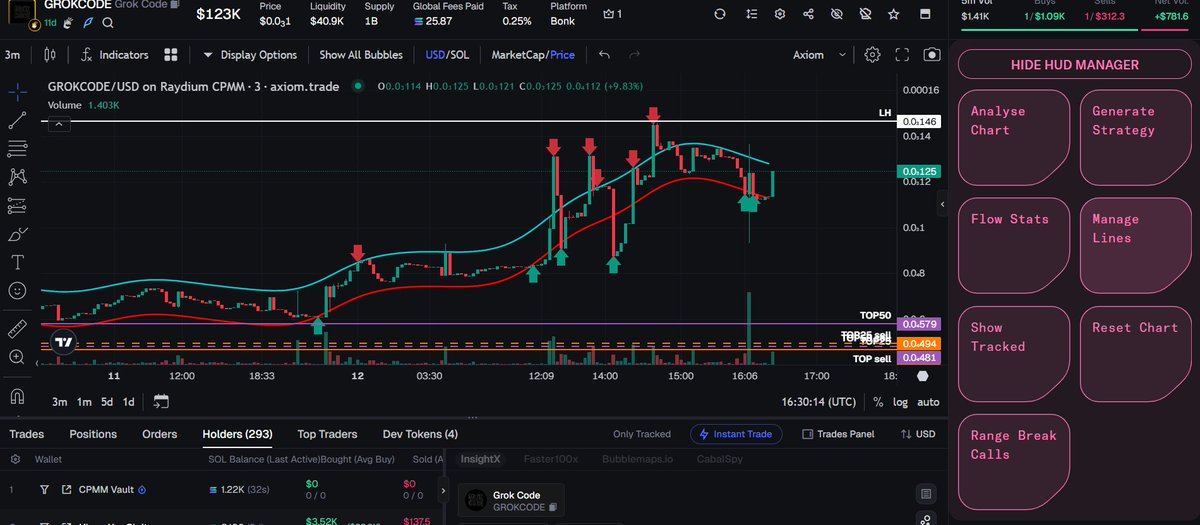Switch chart to MarketCap view
The height and width of the screenshot is (525, 1200).
point(517,55)
